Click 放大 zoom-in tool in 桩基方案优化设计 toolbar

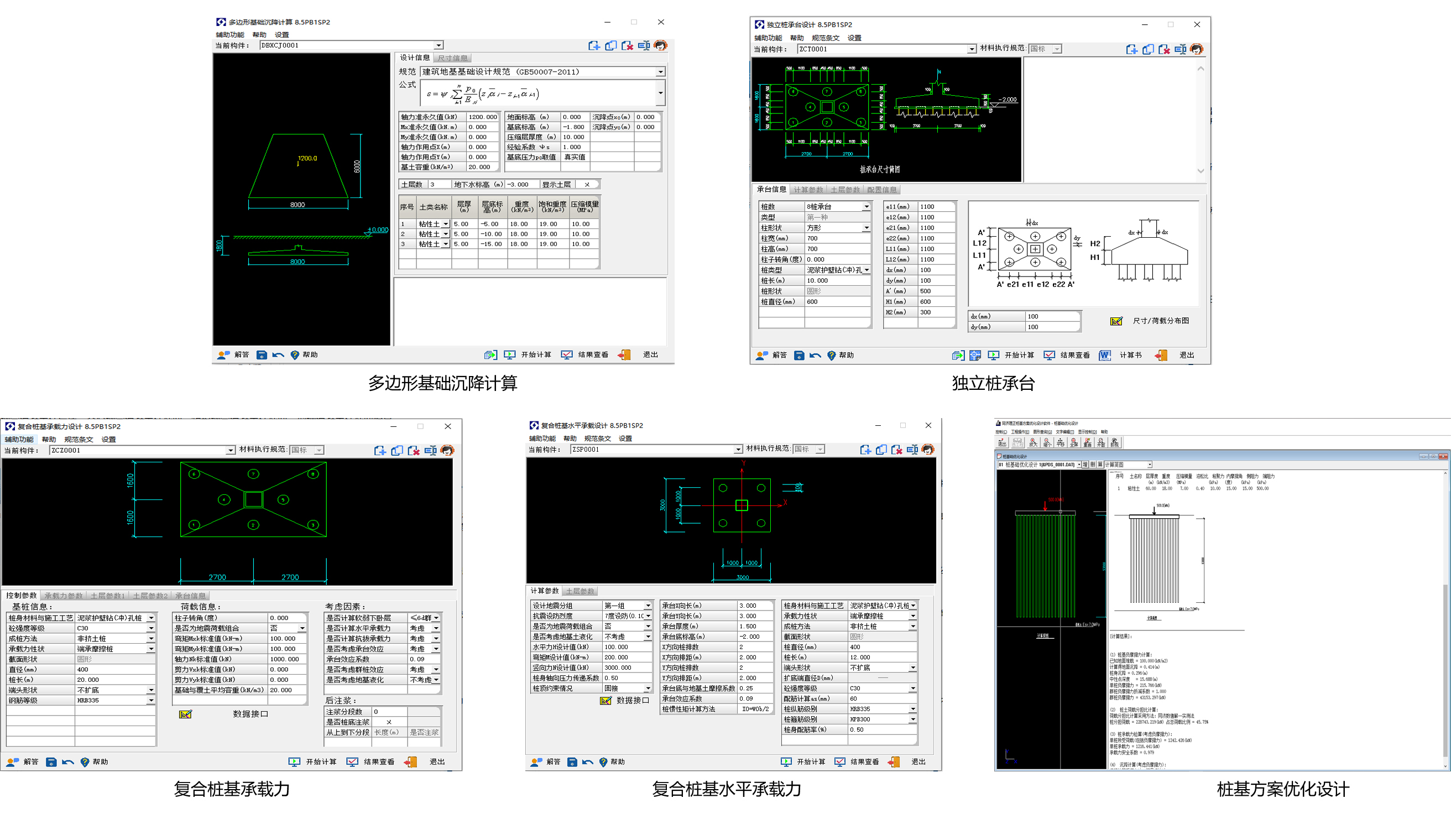tap(1034, 443)
